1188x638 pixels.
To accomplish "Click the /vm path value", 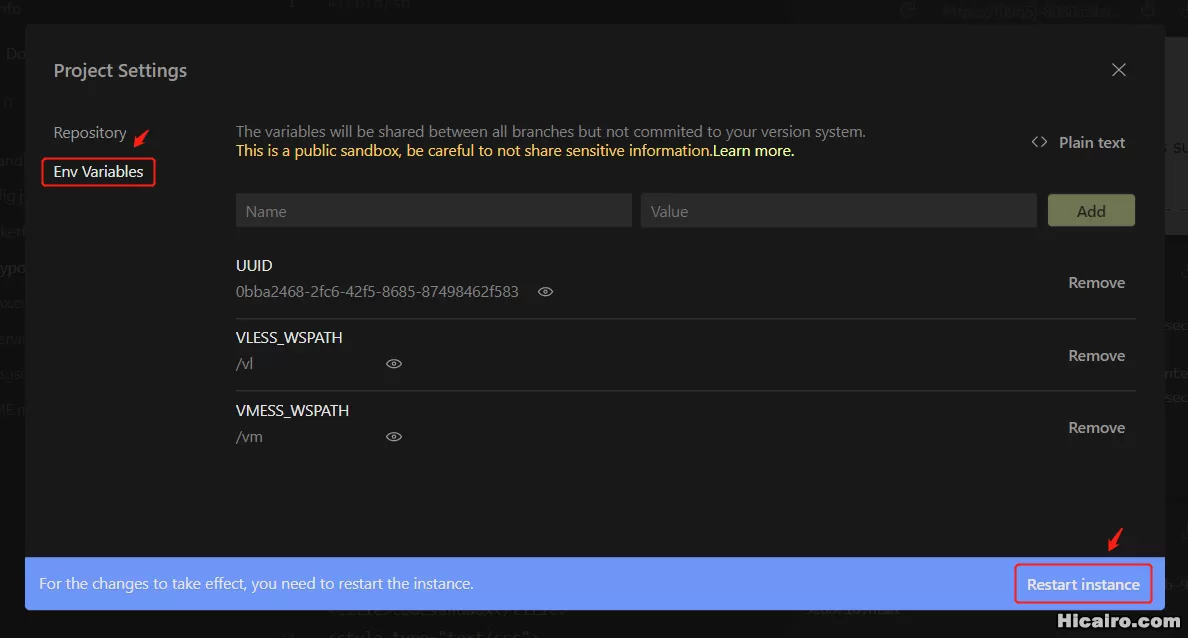I will pyautogui.click(x=249, y=437).
